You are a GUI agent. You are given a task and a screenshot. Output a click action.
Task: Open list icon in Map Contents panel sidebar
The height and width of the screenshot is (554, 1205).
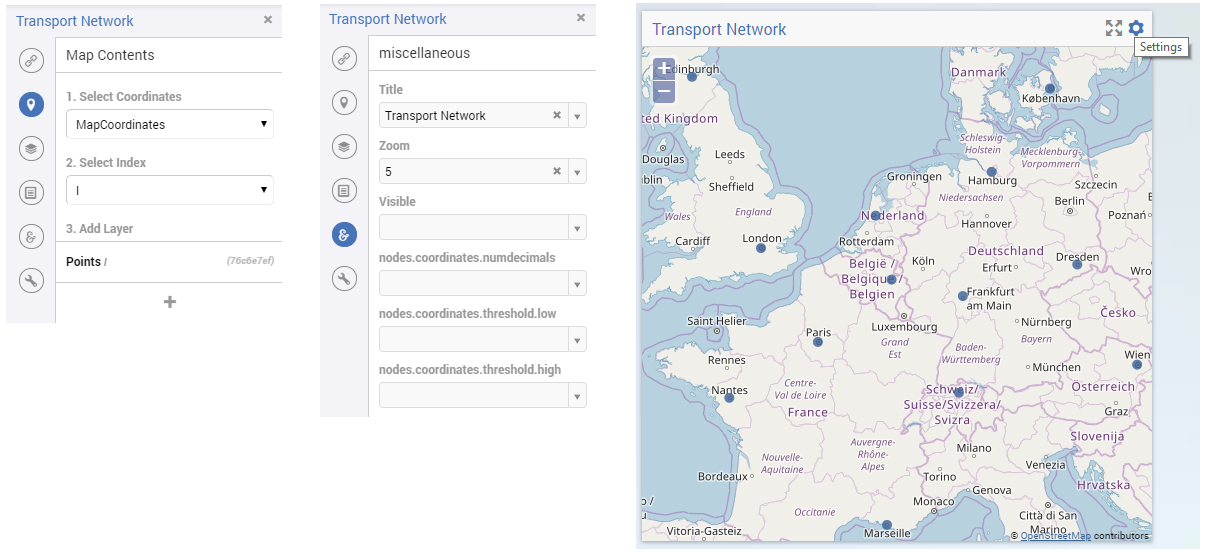click(x=31, y=192)
